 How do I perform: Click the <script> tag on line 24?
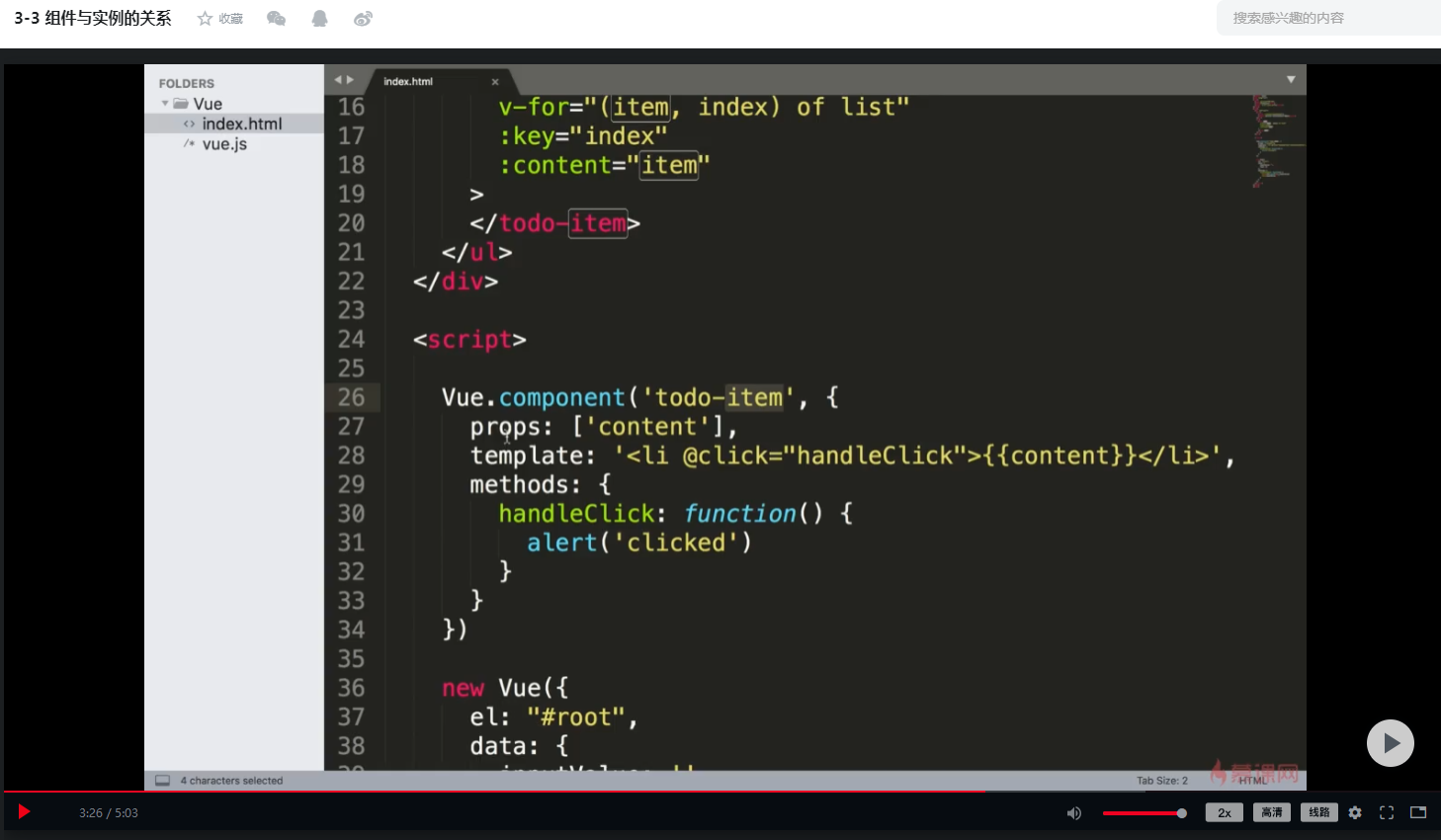pos(469,340)
